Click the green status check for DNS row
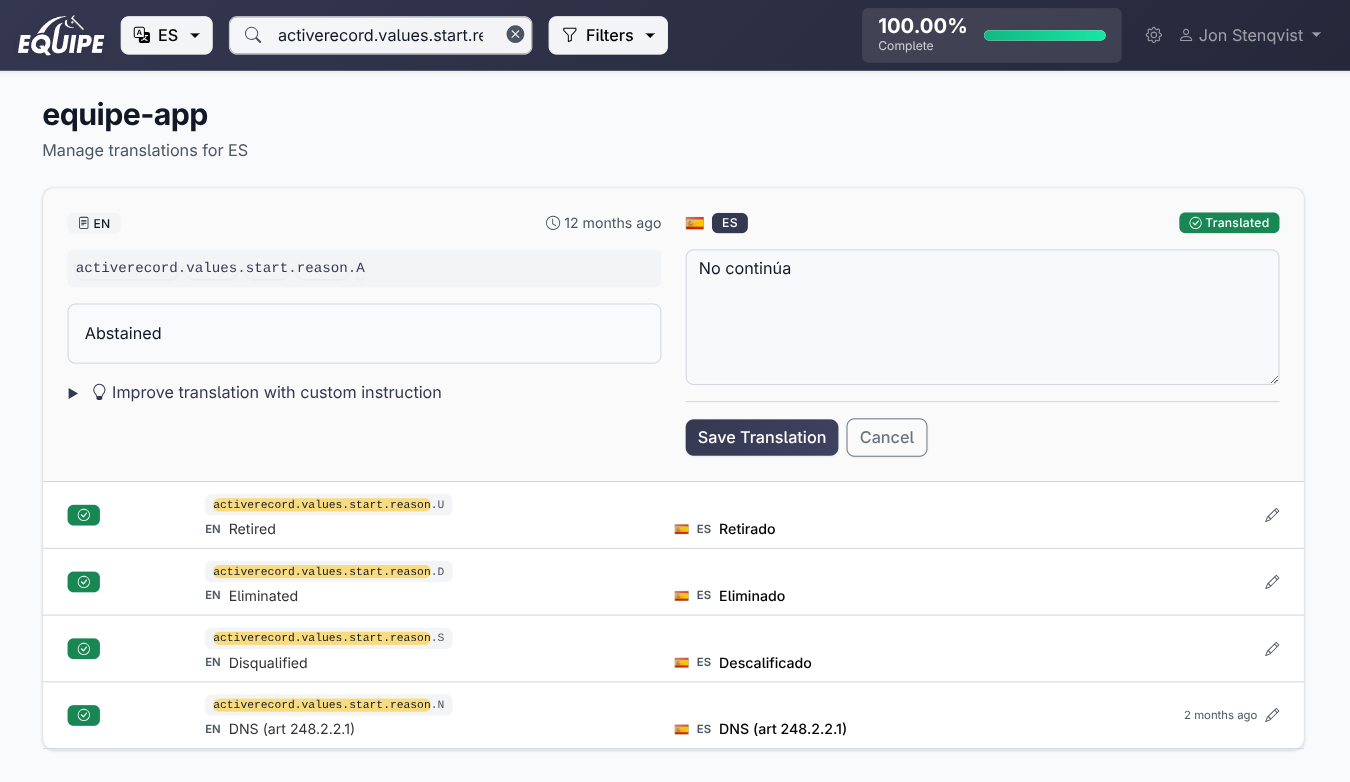 tap(84, 715)
